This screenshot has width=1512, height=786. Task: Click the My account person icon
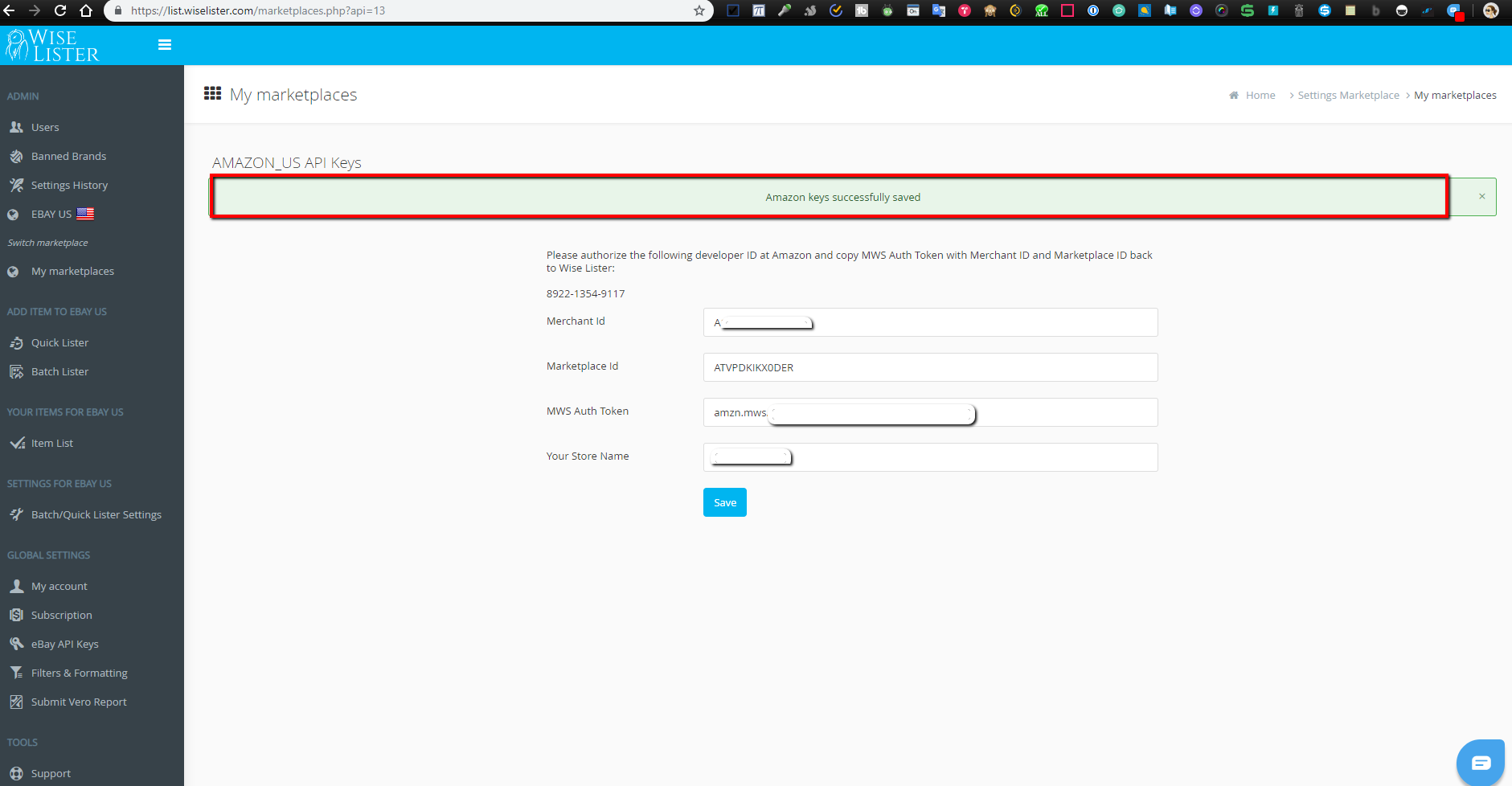coord(16,586)
